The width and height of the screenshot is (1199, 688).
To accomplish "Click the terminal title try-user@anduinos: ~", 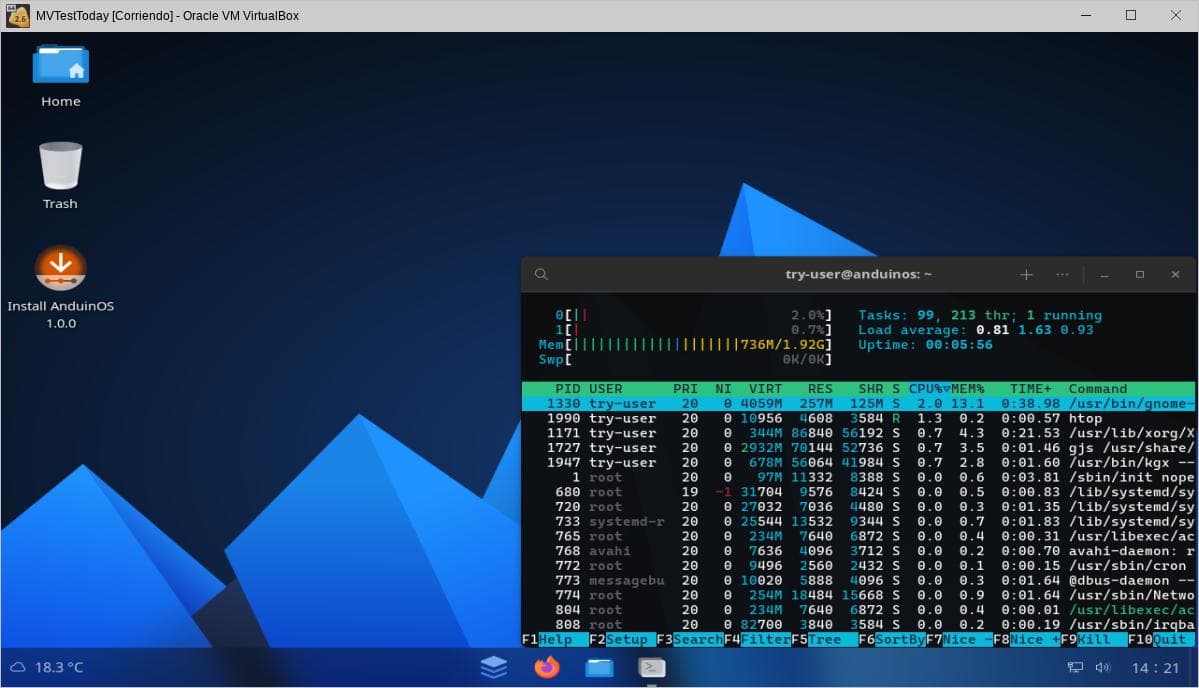I will coord(858,274).
